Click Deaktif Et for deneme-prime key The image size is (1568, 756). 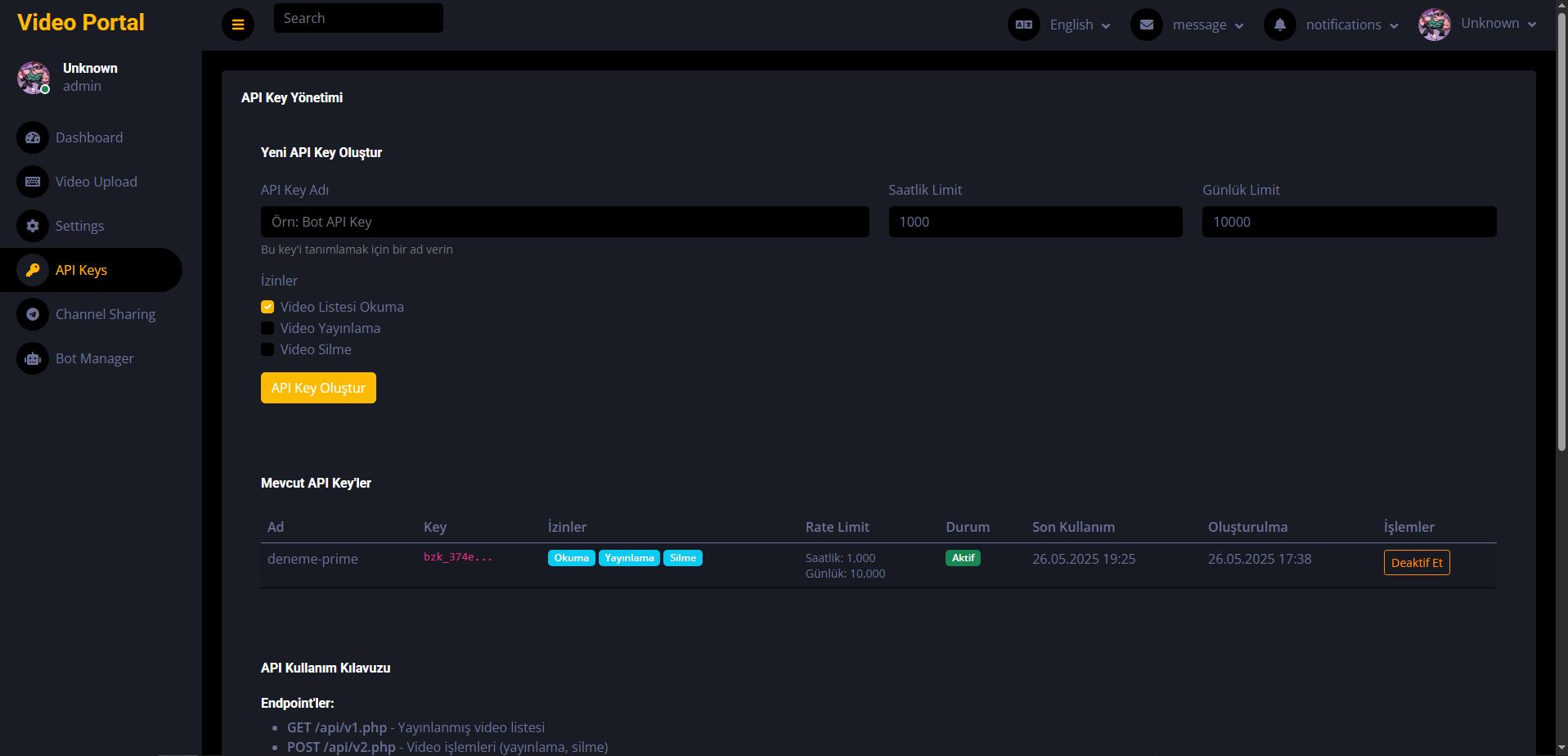(x=1416, y=563)
